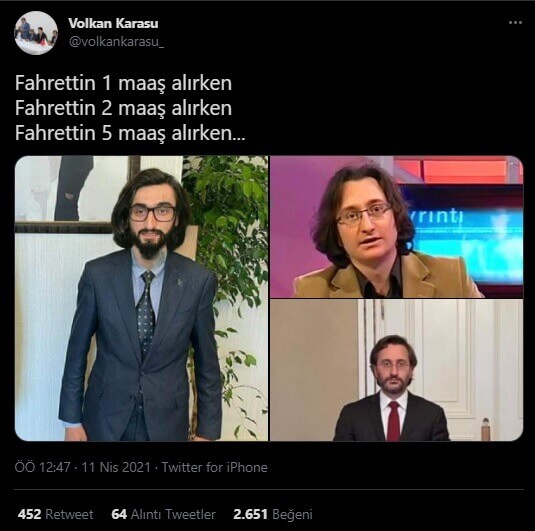Open Volkan Karasu's round profile avatar
The height and width of the screenshot is (531, 535).
point(36,33)
